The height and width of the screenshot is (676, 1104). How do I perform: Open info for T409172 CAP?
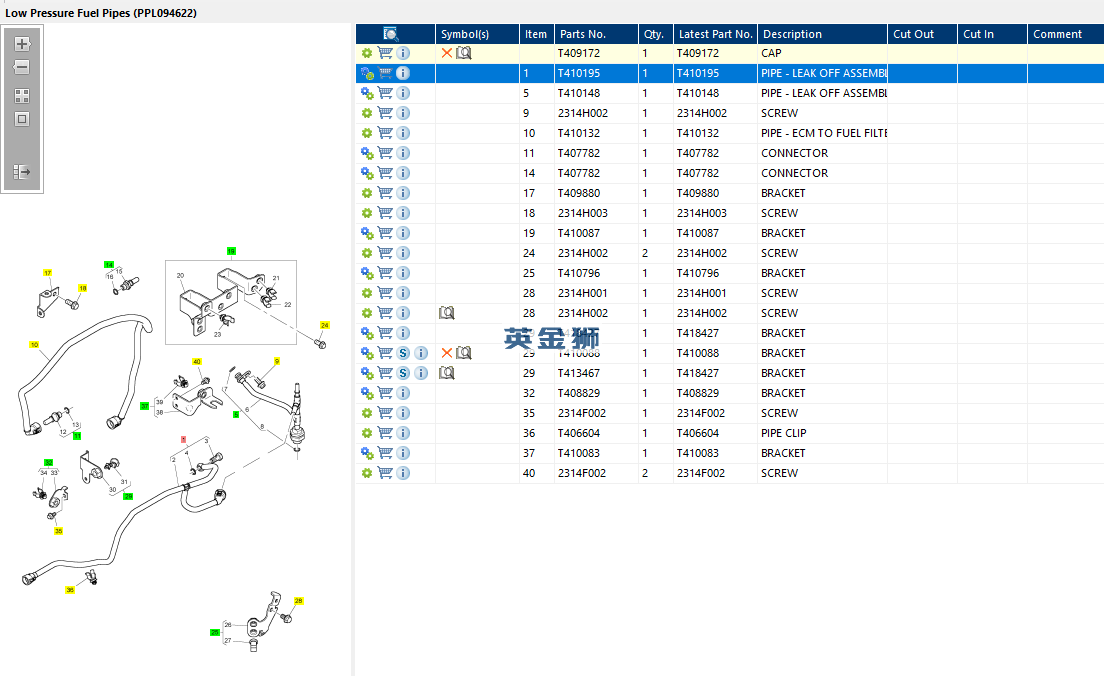pos(403,53)
